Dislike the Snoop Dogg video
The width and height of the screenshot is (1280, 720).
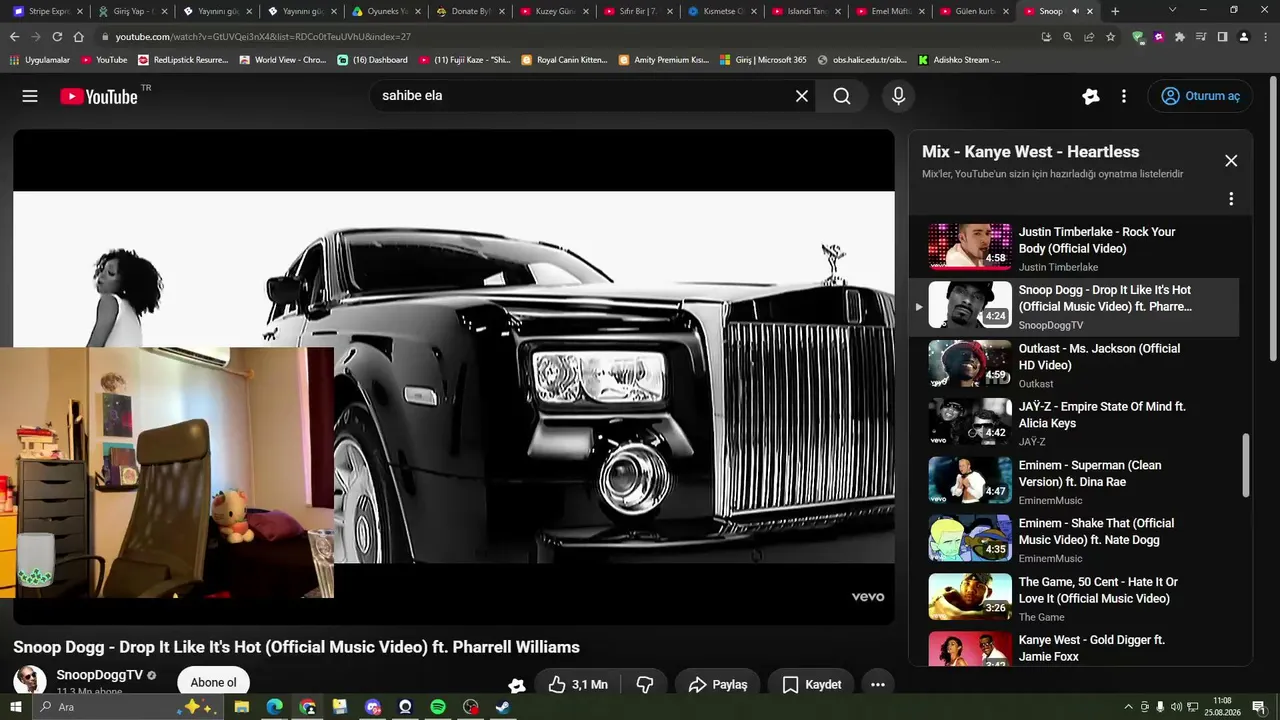(x=645, y=685)
